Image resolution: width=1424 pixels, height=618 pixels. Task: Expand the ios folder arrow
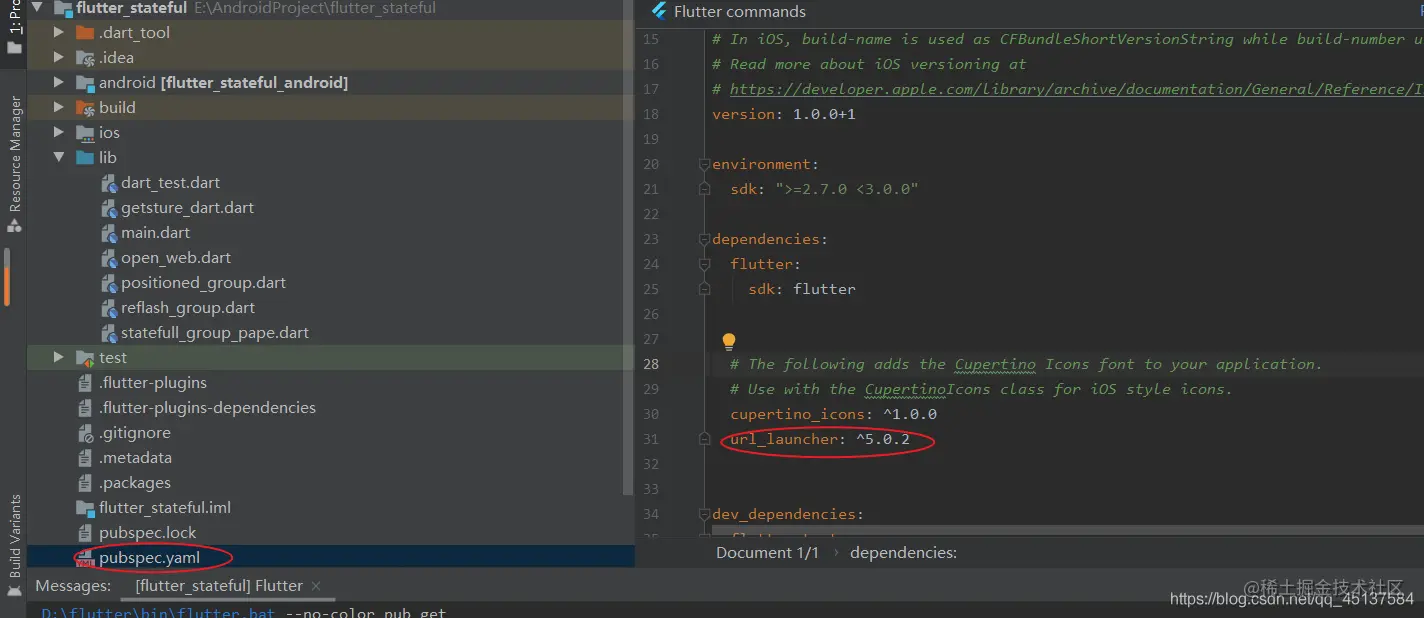tap(58, 132)
